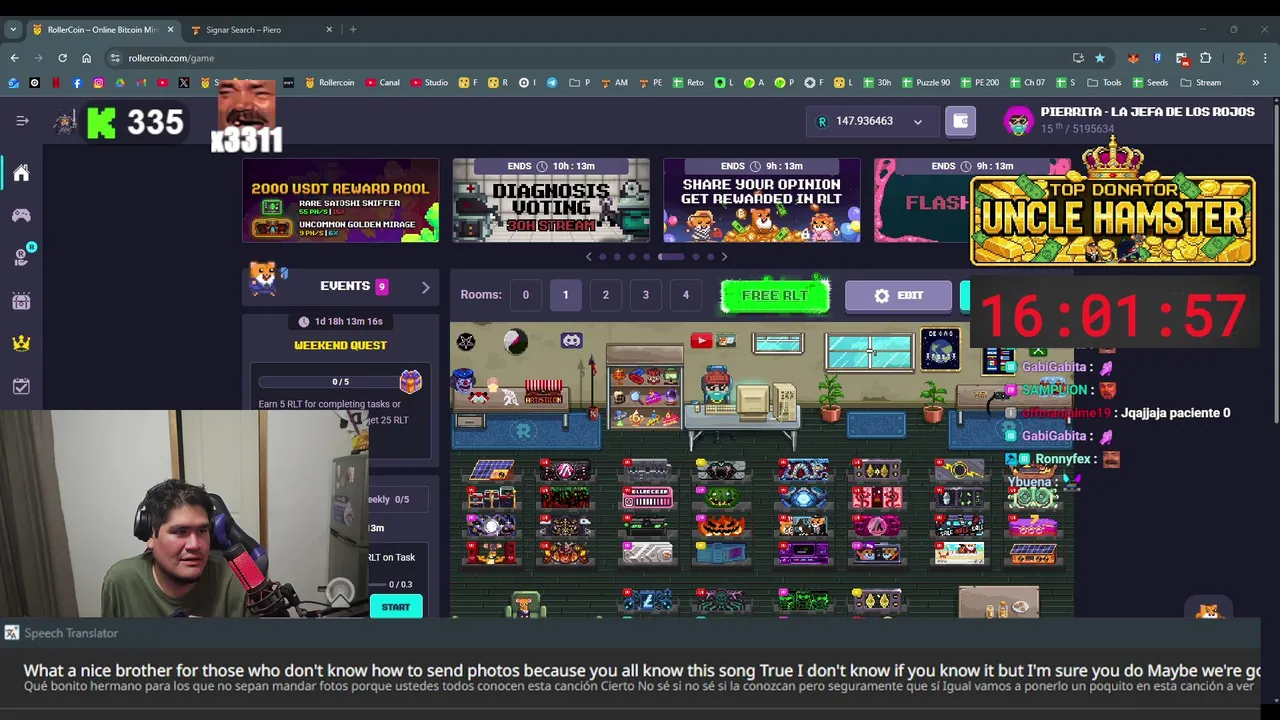The height and width of the screenshot is (720, 1280).
Task: Bookmark this page with the star icon
Action: (1100, 58)
